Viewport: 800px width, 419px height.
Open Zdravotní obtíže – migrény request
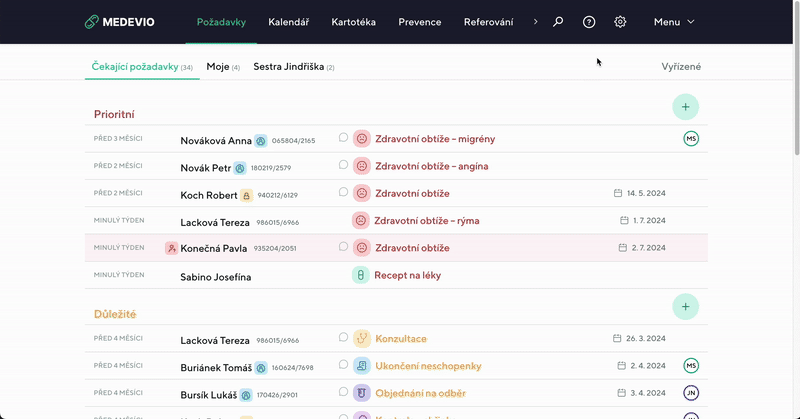click(x=434, y=139)
